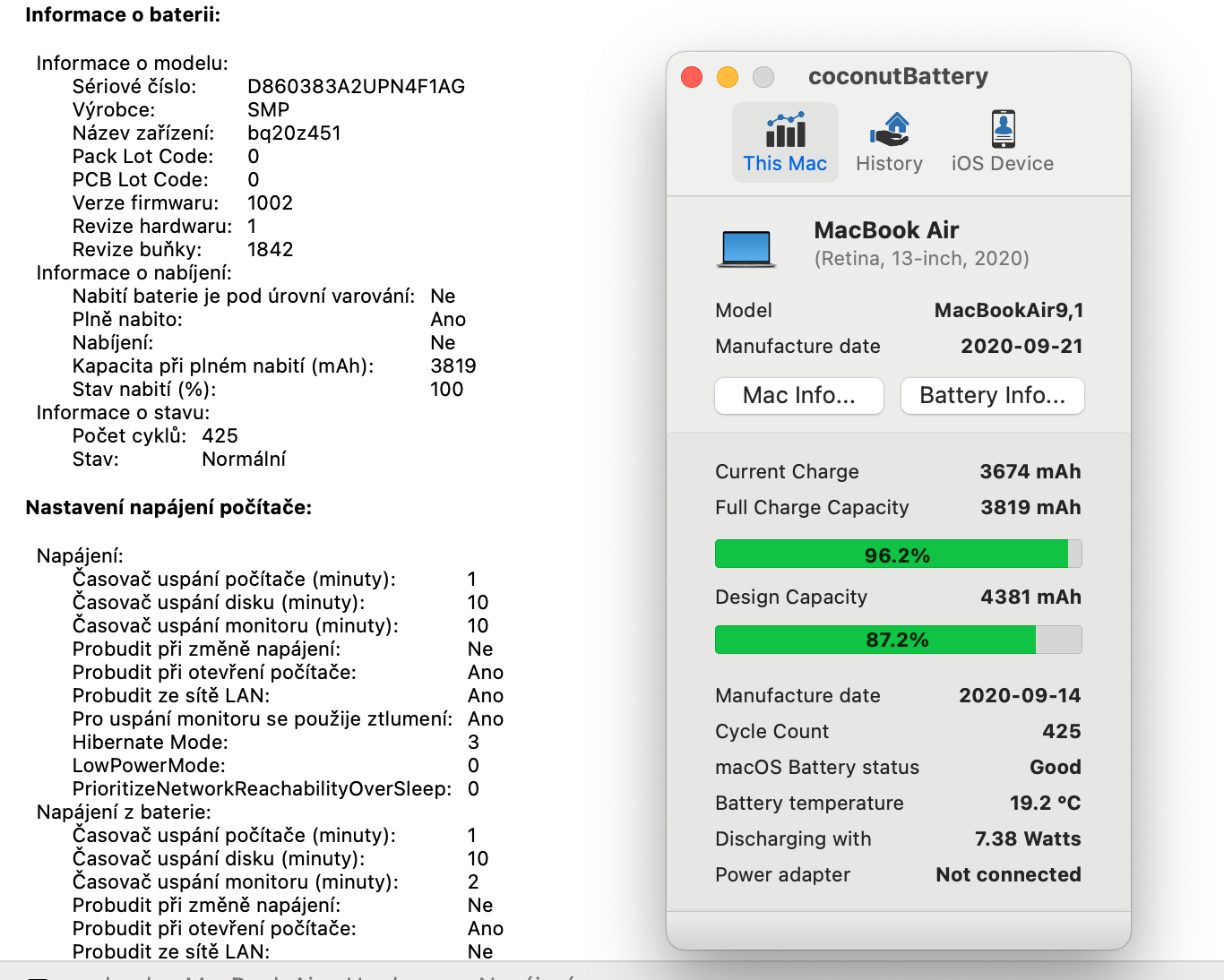Select the "Počet cyklů" value 425
The image size is (1224, 980).
point(220,436)
